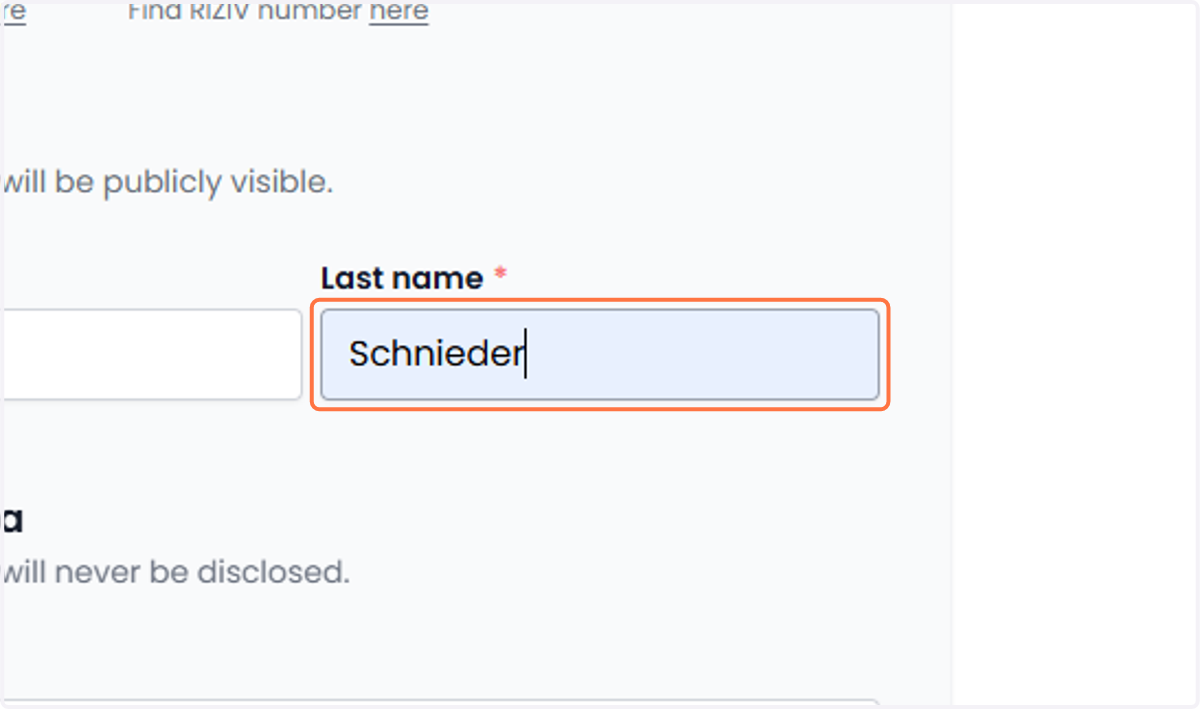
Task: Click the "will be publicly visible." sentence
Action: [167, 182]
